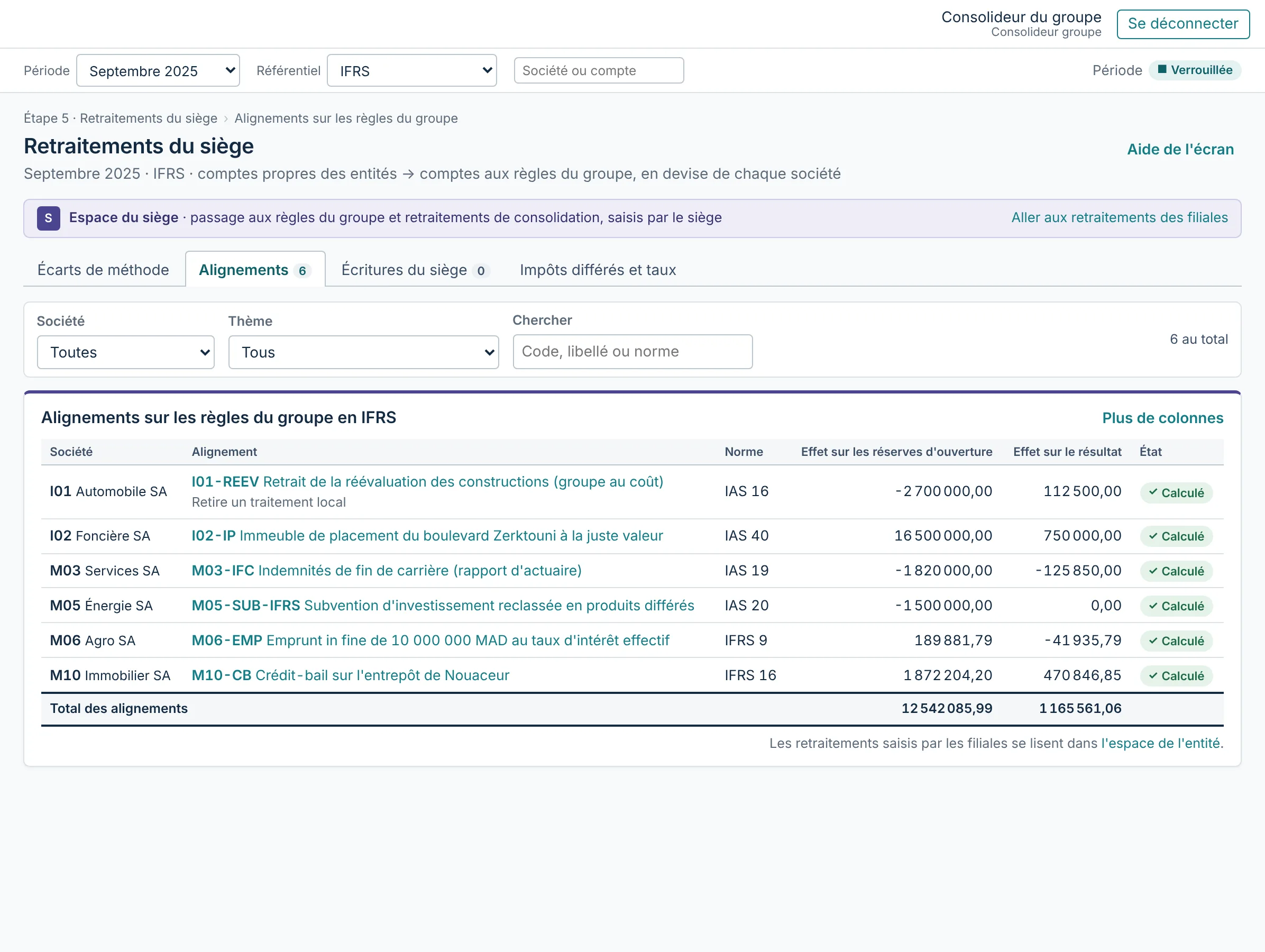Viewport: 1265px width, 952px height.
Task: Open the I02-IP Immeuble de placement alignment
Action: 427,536
